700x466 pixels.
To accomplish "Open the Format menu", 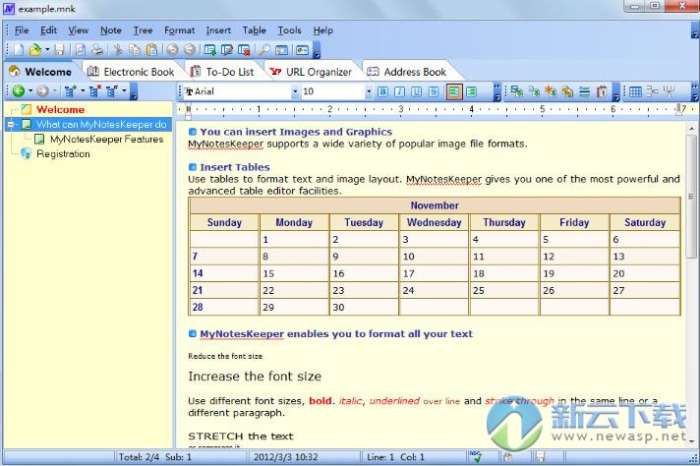I will 179,30.
